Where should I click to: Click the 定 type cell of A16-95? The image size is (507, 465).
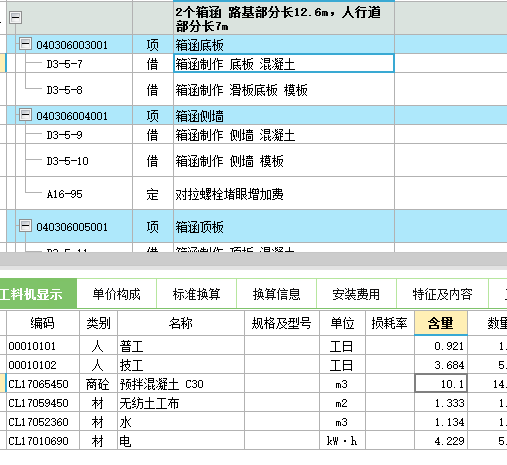[153, 193]
